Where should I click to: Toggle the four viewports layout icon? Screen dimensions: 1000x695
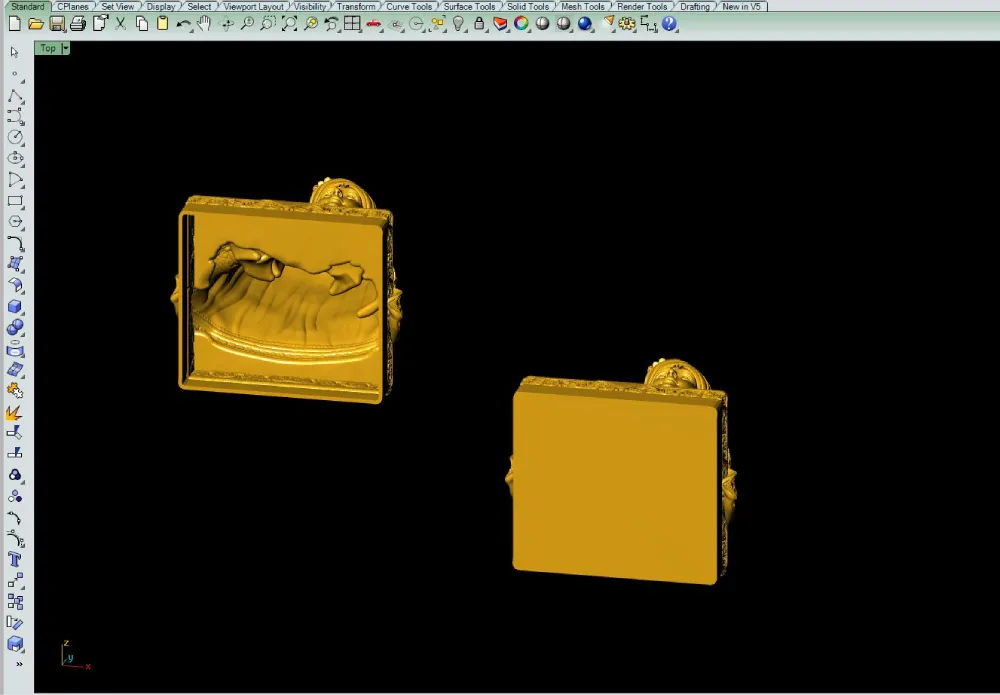coord(353,24)
